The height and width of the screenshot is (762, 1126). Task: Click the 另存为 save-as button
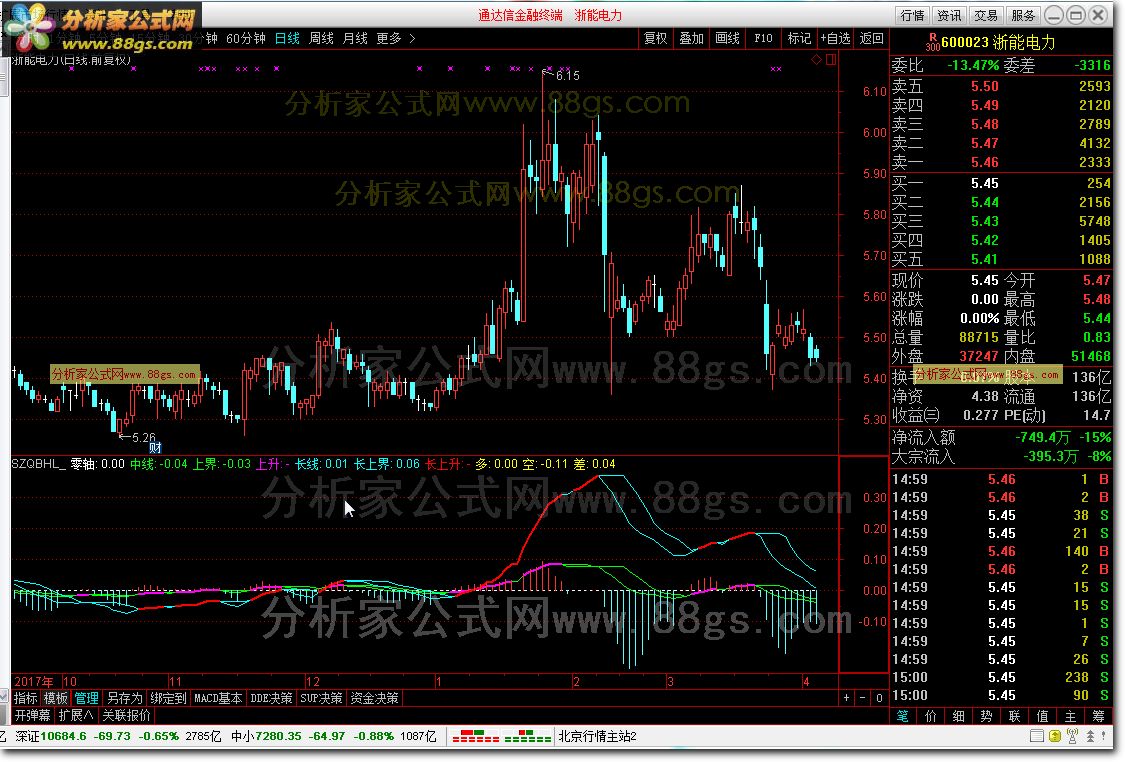124,697
